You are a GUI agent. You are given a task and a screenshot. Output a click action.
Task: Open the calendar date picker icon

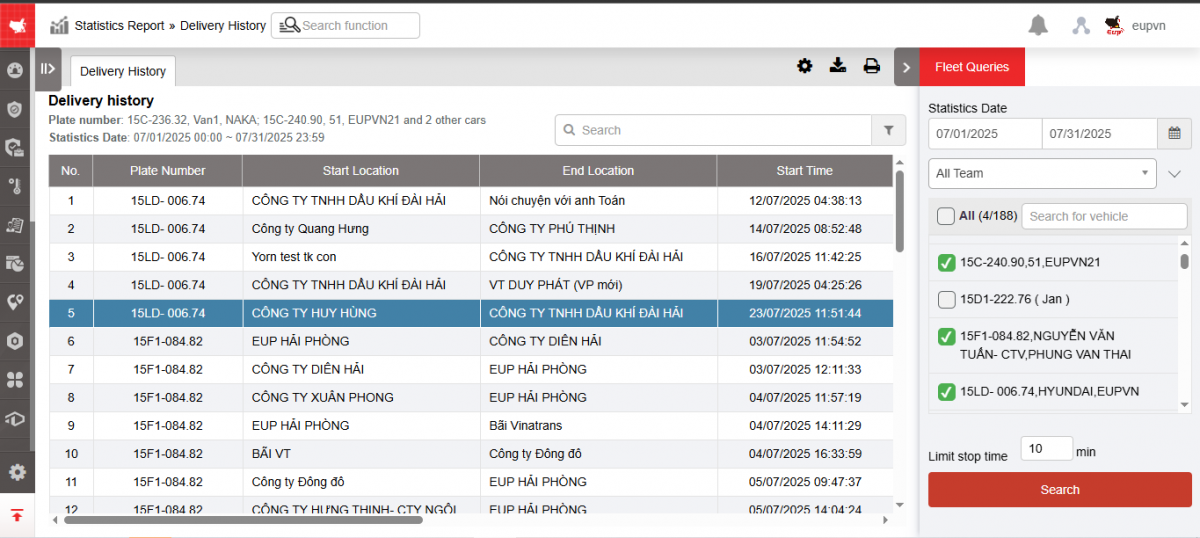point(1174,133)
